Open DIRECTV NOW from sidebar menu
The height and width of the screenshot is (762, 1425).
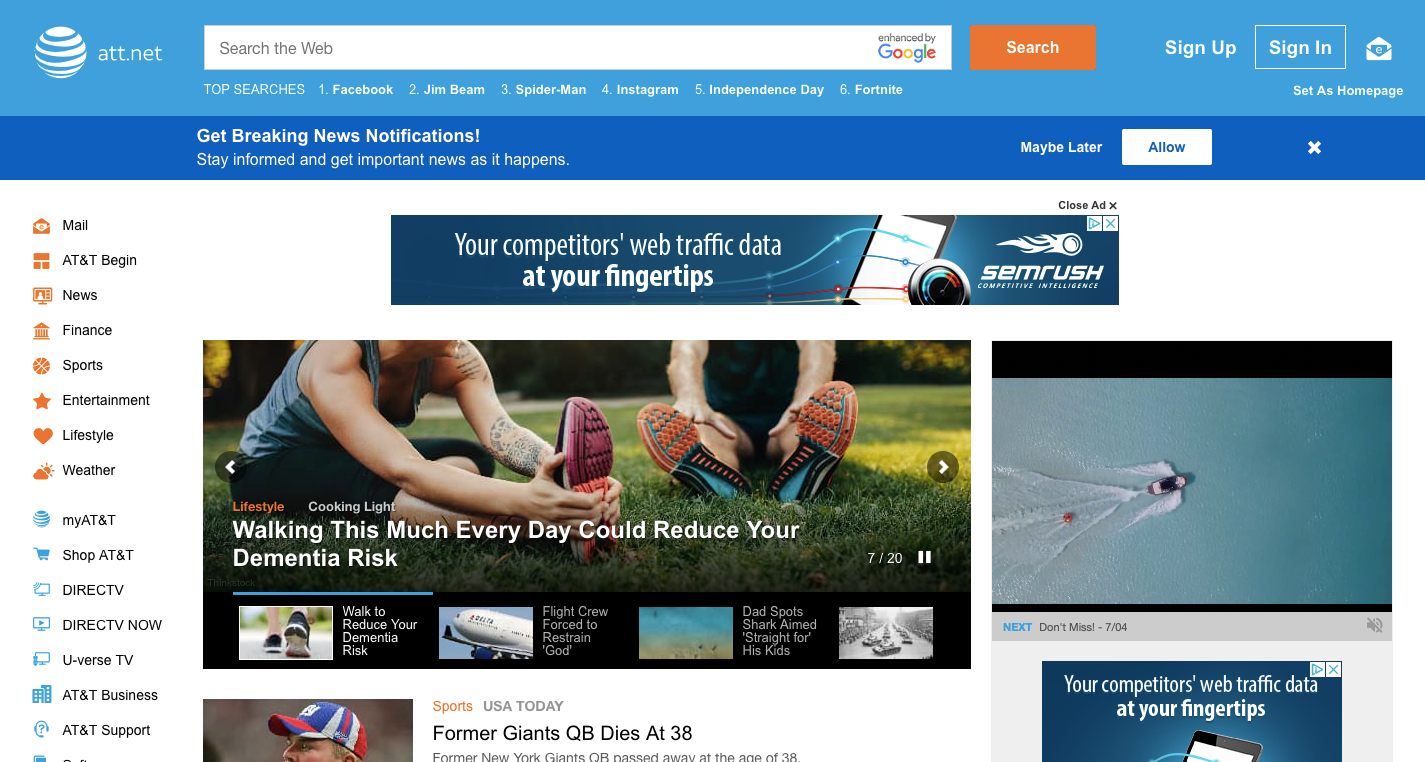click(x=111, y=625)
